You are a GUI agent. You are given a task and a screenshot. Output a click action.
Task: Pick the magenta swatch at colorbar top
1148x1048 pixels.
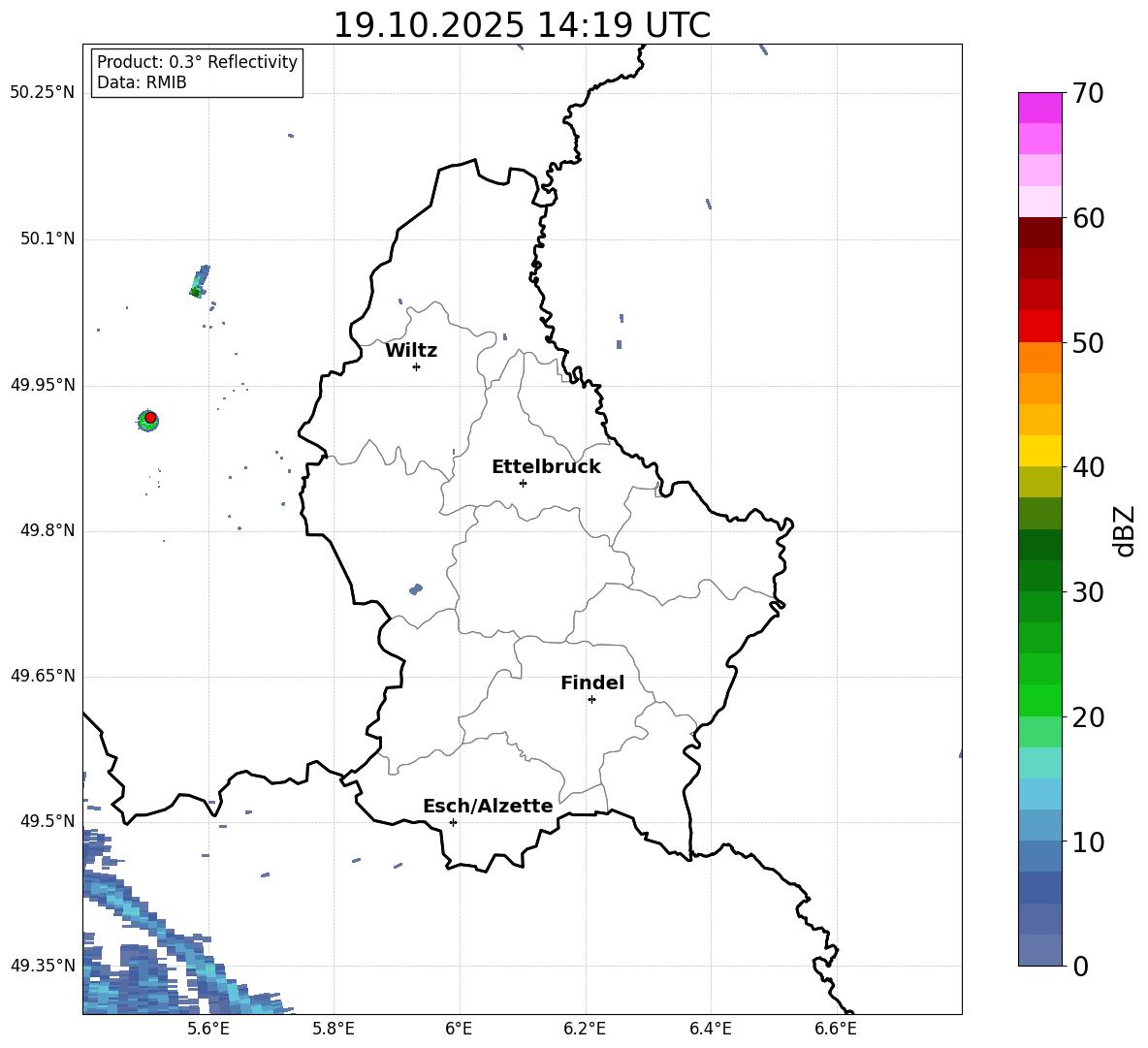[x=1039, y=108]
